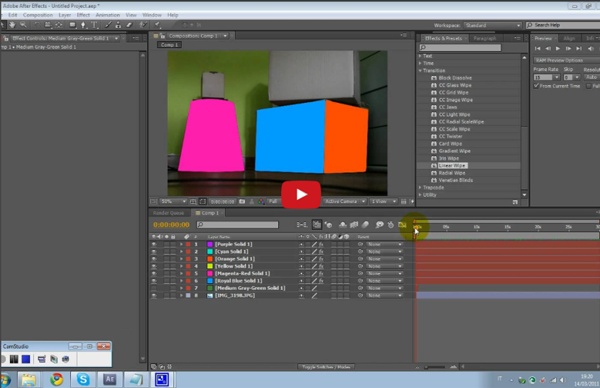Click the current timecode 0:00:00:00
Image resolution: width=600 pixels, height=388 pixels.
pyautogui.click(x=171, y=225)
